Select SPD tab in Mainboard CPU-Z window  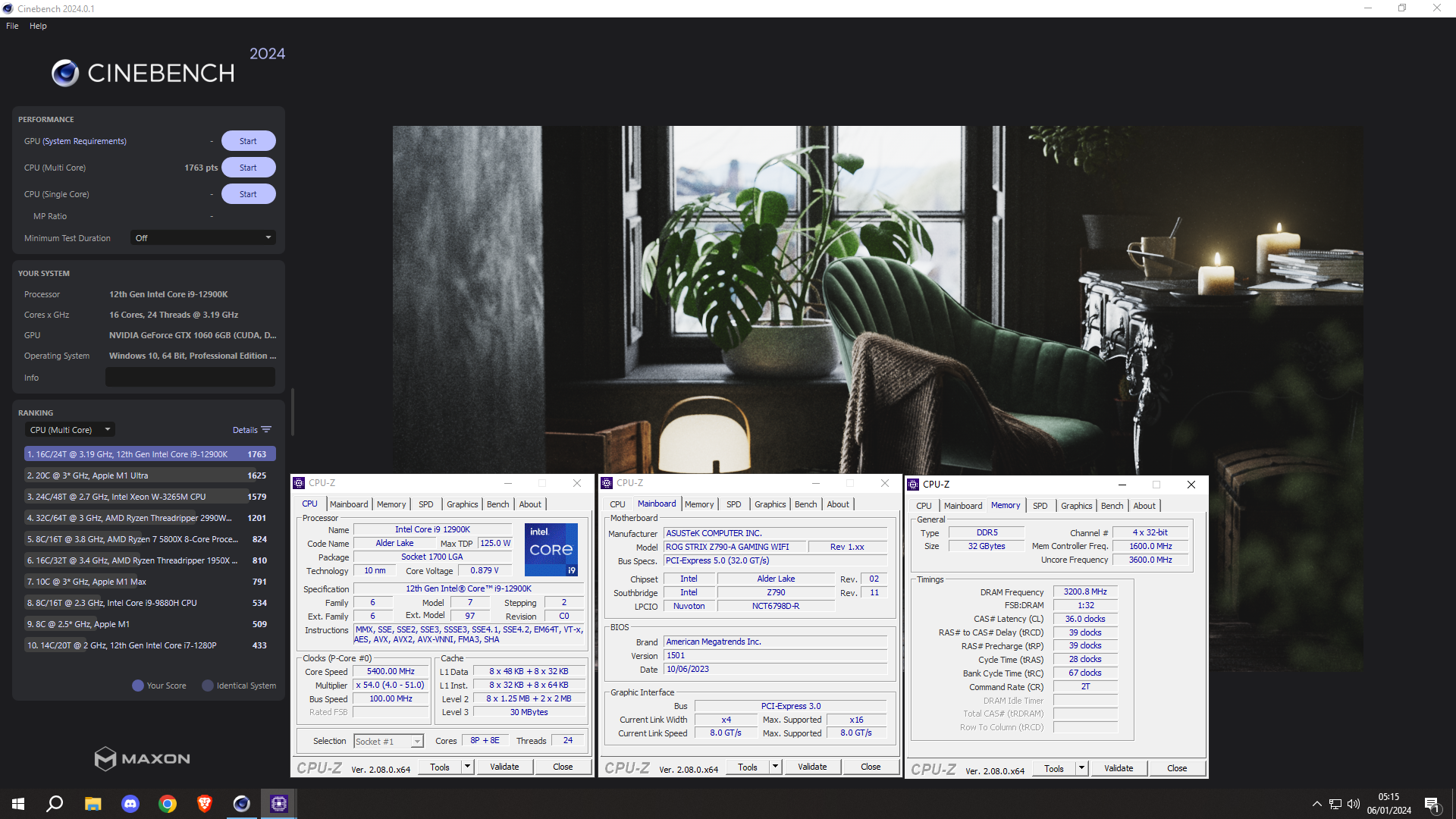coord(733,504)
